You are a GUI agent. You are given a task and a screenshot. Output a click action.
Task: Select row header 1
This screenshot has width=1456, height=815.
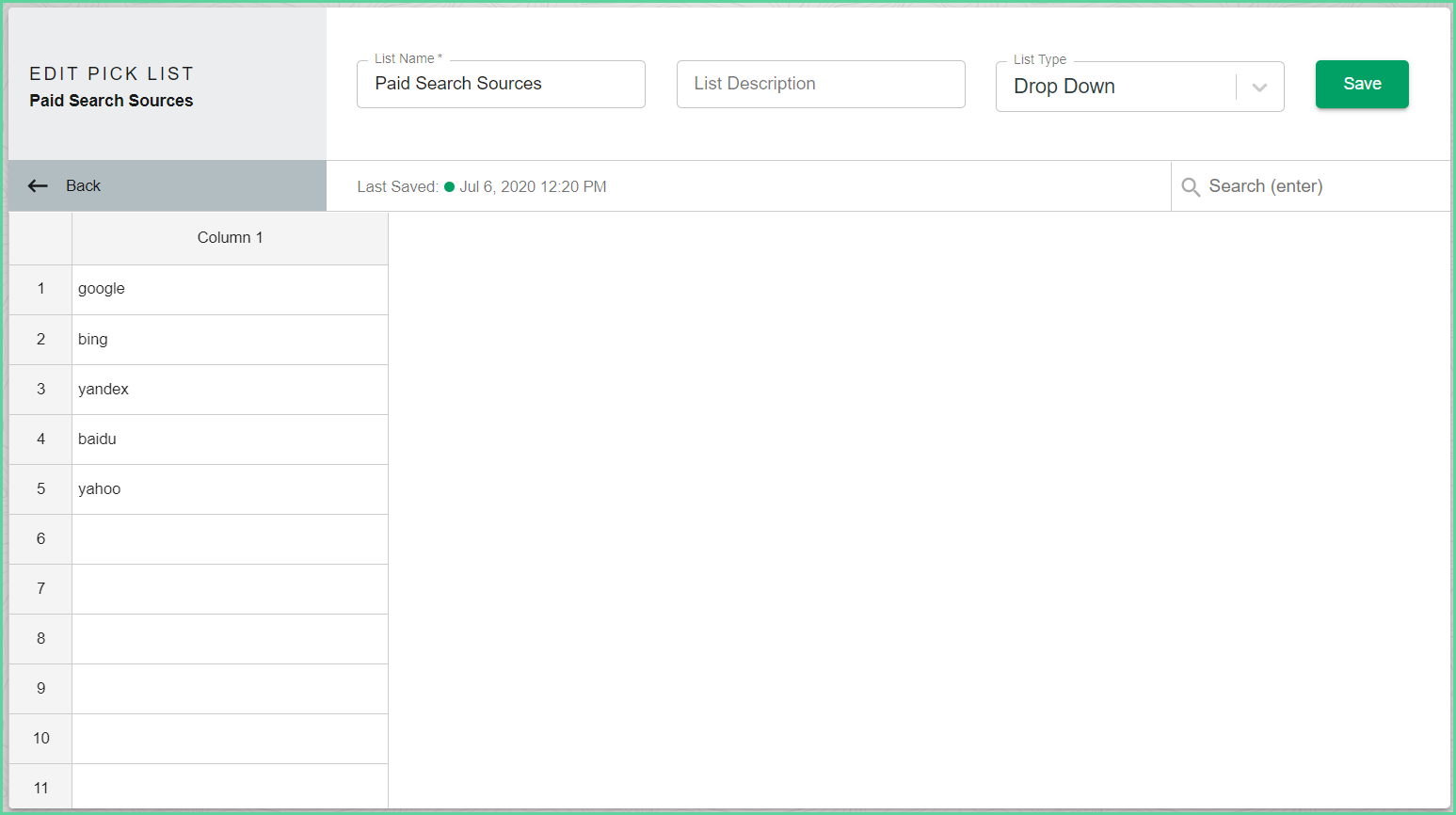tap(40, 290)
